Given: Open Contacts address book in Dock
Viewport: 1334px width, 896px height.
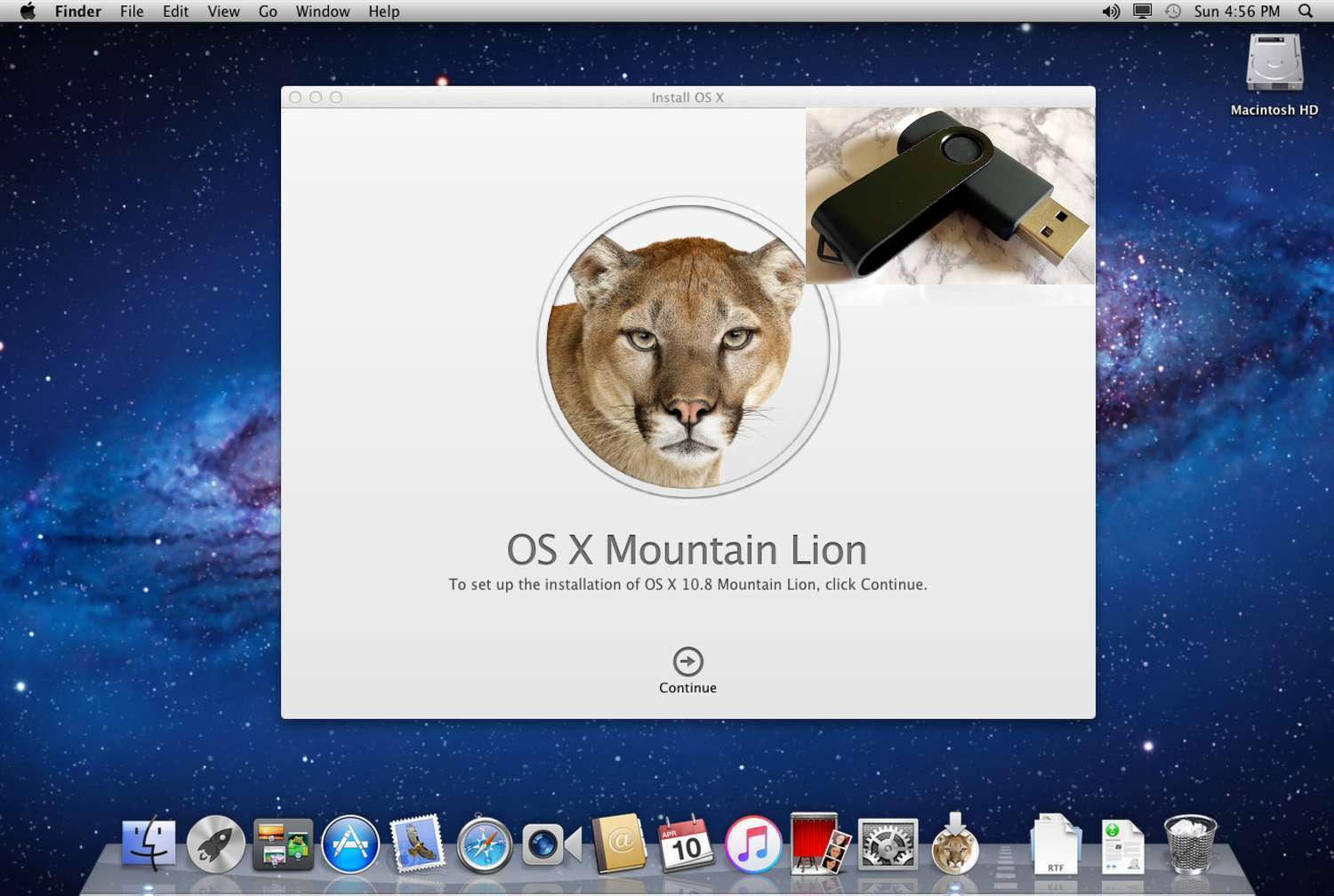Looking at the screenshot, I should click(x=619, y=843).
